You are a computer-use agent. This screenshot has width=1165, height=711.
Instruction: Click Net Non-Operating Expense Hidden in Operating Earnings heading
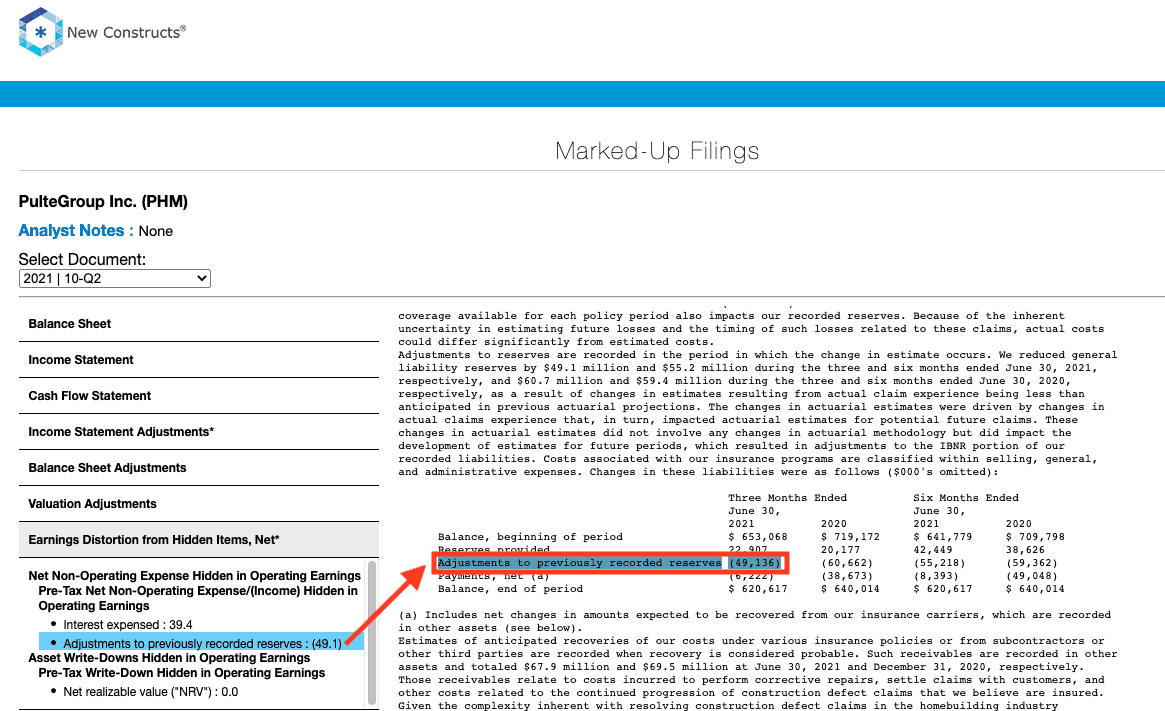pyautogui.click(x=195, y=576)
